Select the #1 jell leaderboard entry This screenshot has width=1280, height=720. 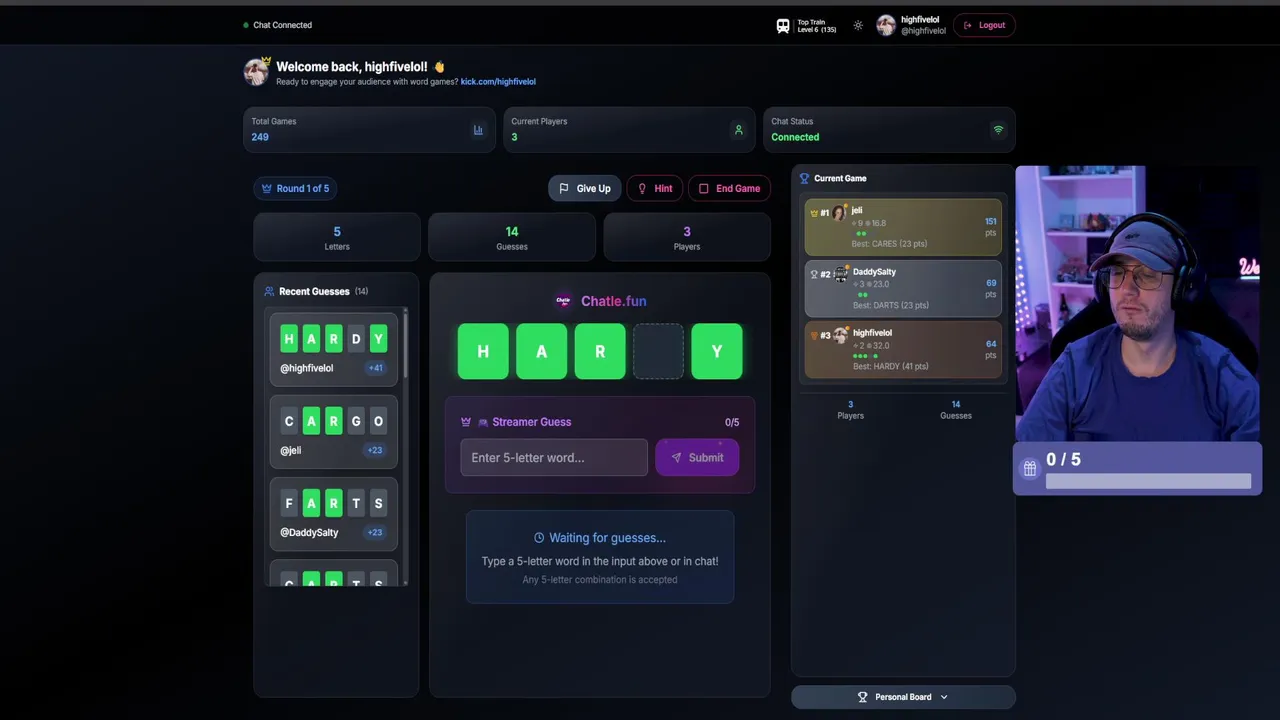(x=903, y=227)
